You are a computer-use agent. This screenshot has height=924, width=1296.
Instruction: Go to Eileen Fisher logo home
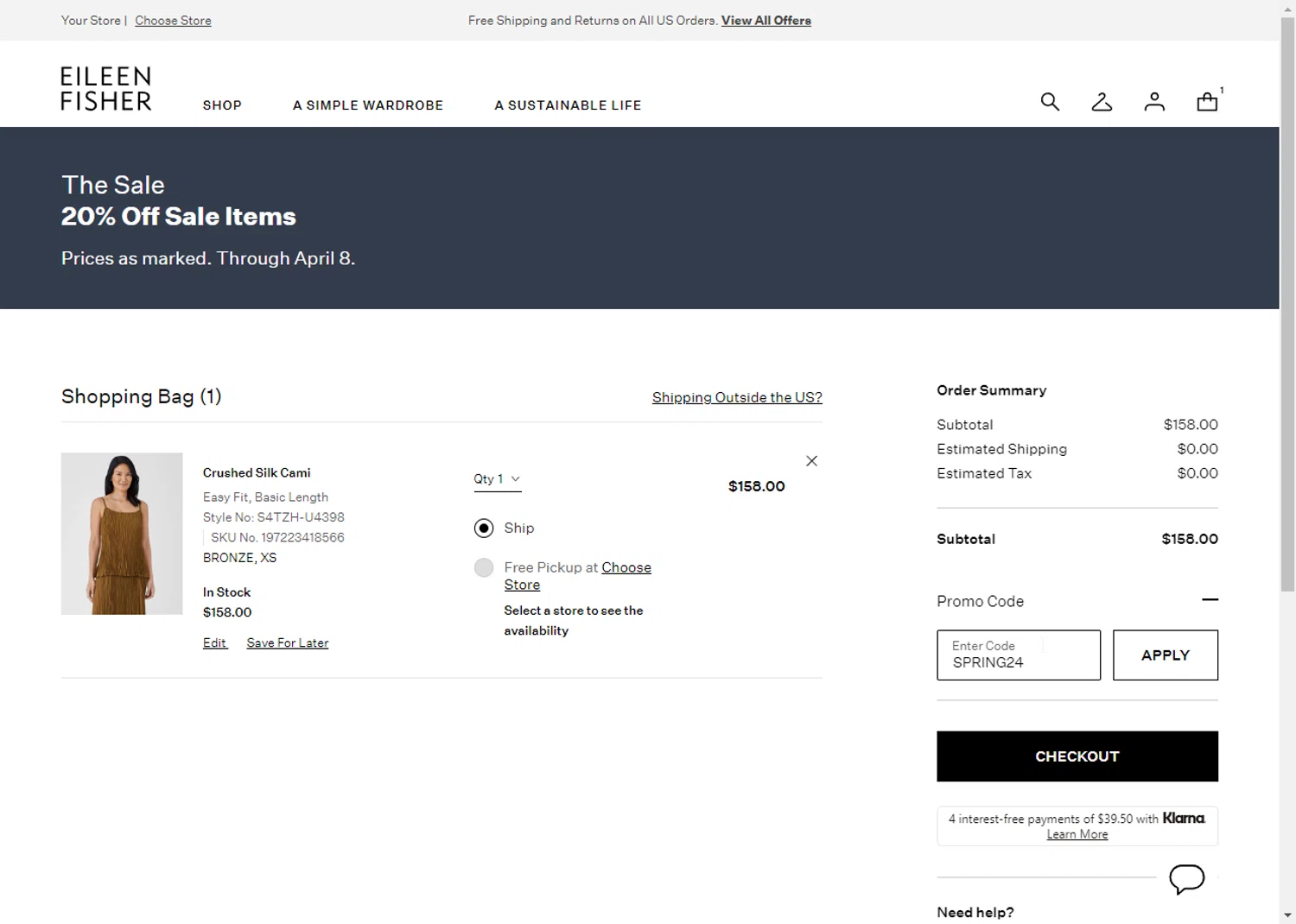tap(106, 88)
